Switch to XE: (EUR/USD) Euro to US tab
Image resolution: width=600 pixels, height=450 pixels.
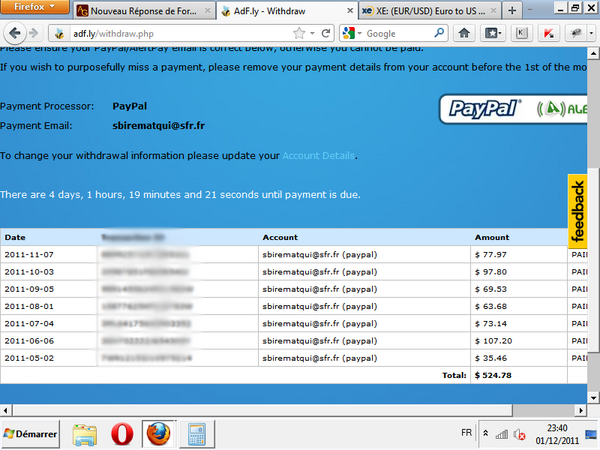click(x=430, y=11)
